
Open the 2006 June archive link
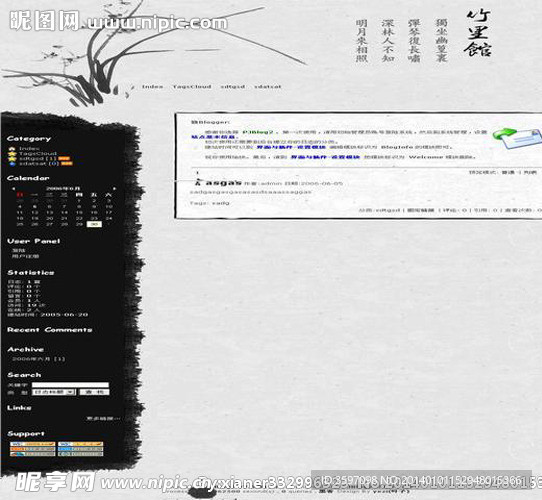click(38, 359)
